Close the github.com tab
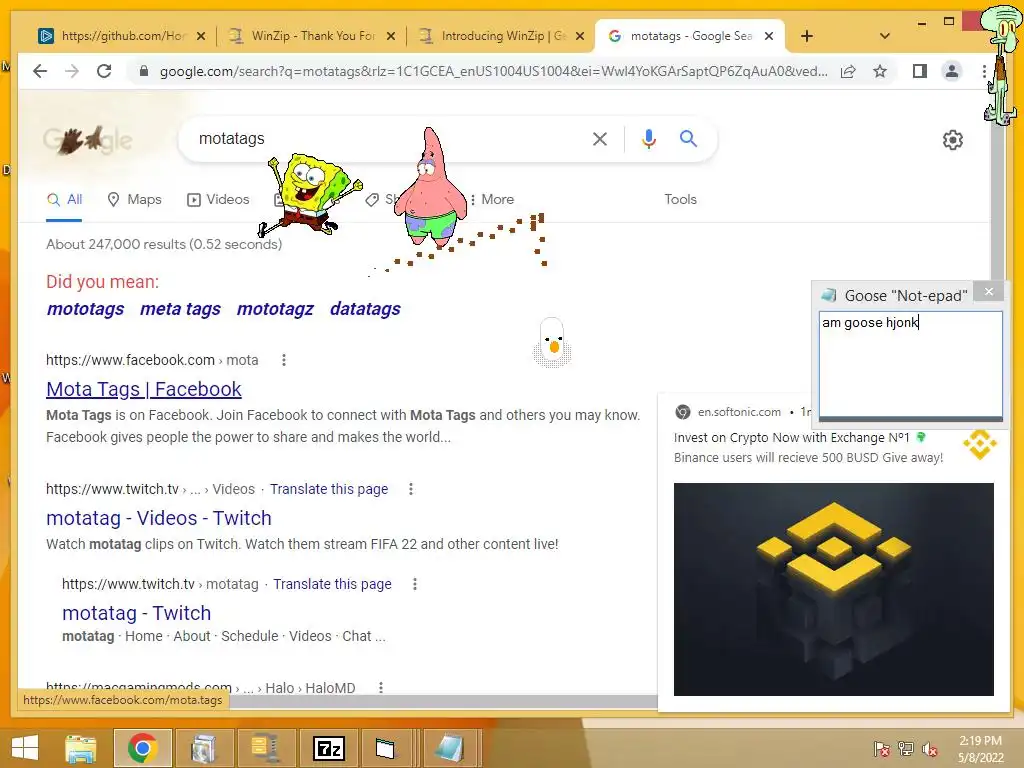The height and width of the screenshot is (768, 1024). click(201, 36)
